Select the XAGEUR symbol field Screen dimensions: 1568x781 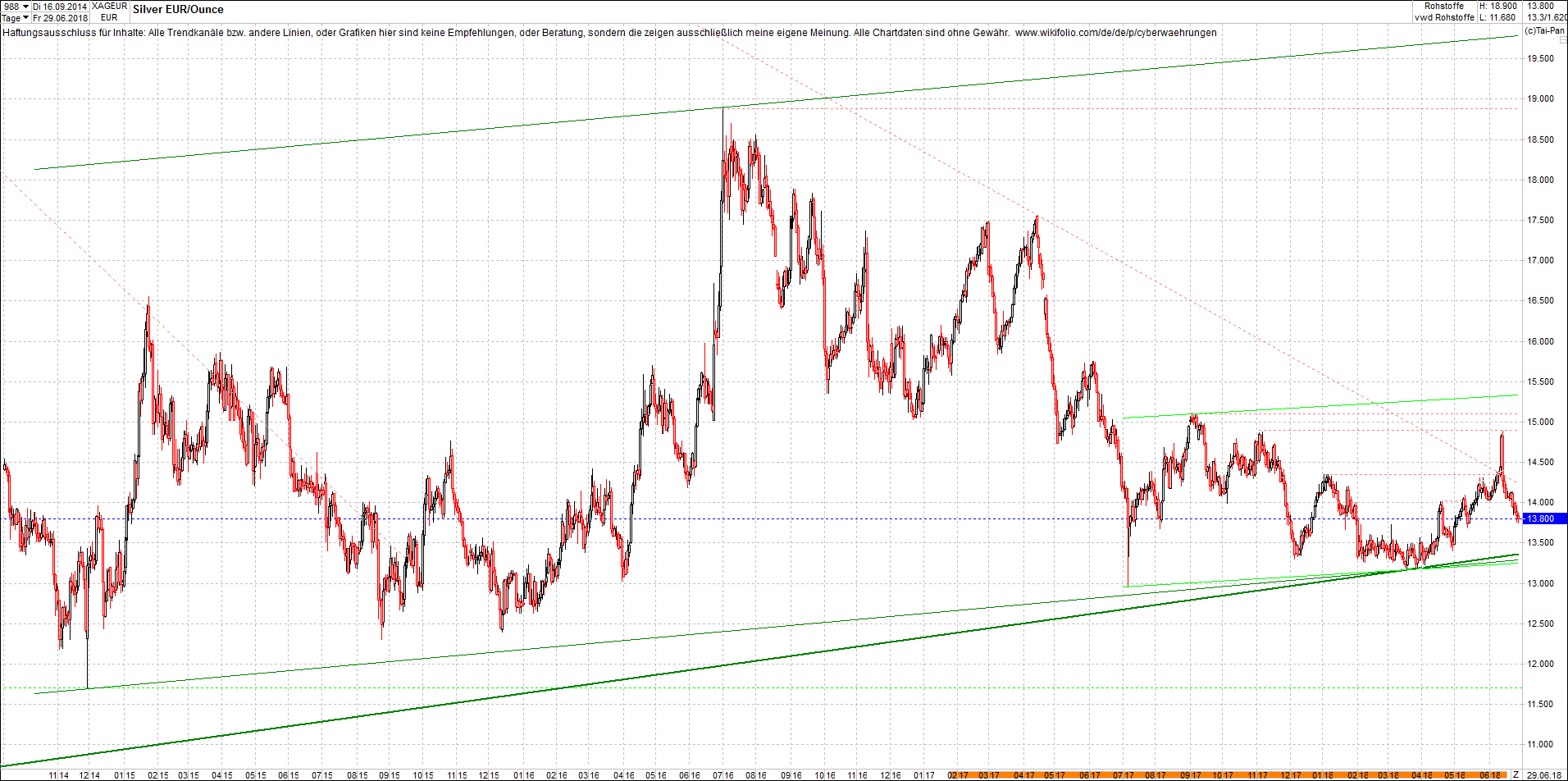(109, 7)
